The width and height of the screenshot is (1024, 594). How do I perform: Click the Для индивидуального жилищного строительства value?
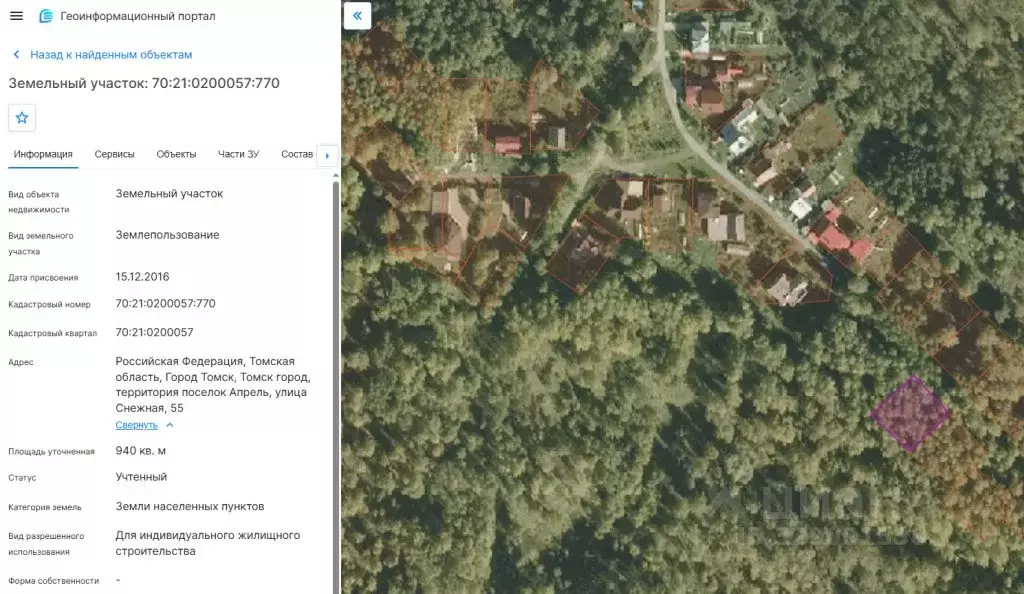[x=208, y=543]
